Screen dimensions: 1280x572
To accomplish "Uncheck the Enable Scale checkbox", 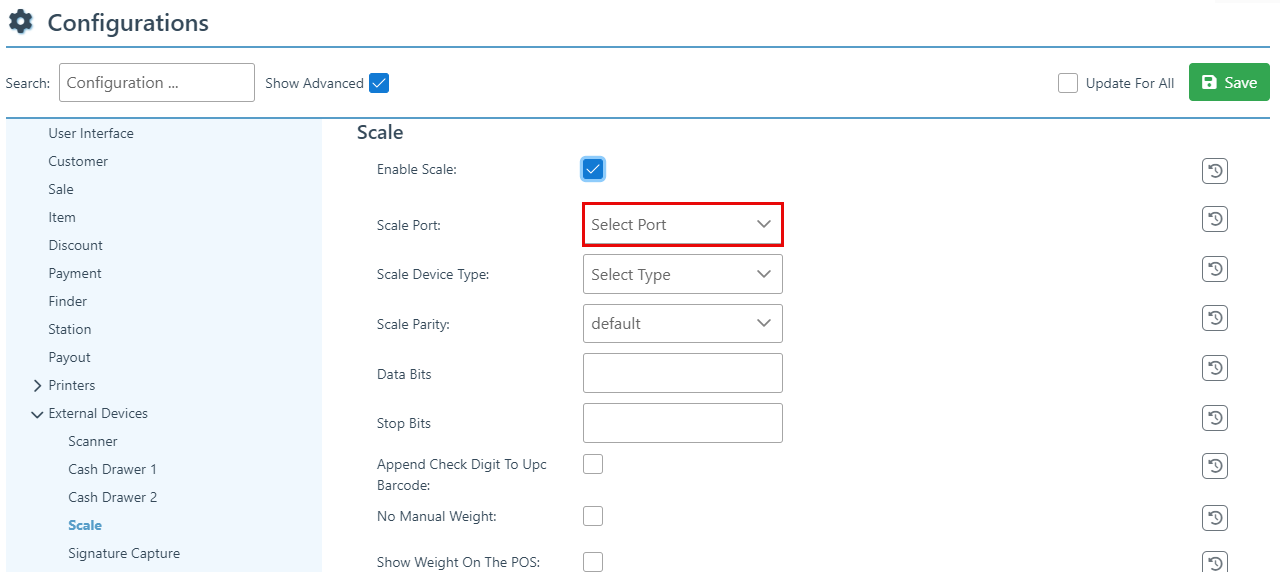I will [593, 169].
